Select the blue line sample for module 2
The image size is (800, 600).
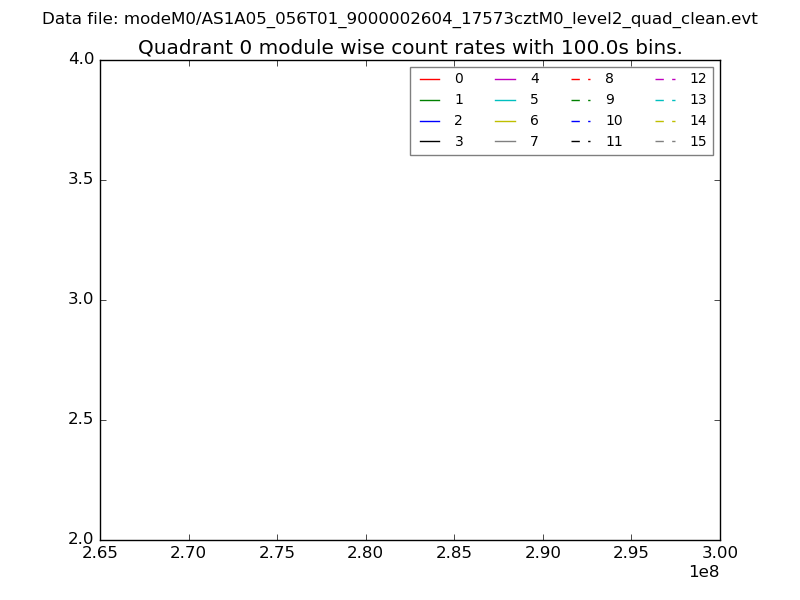point(430,120)
